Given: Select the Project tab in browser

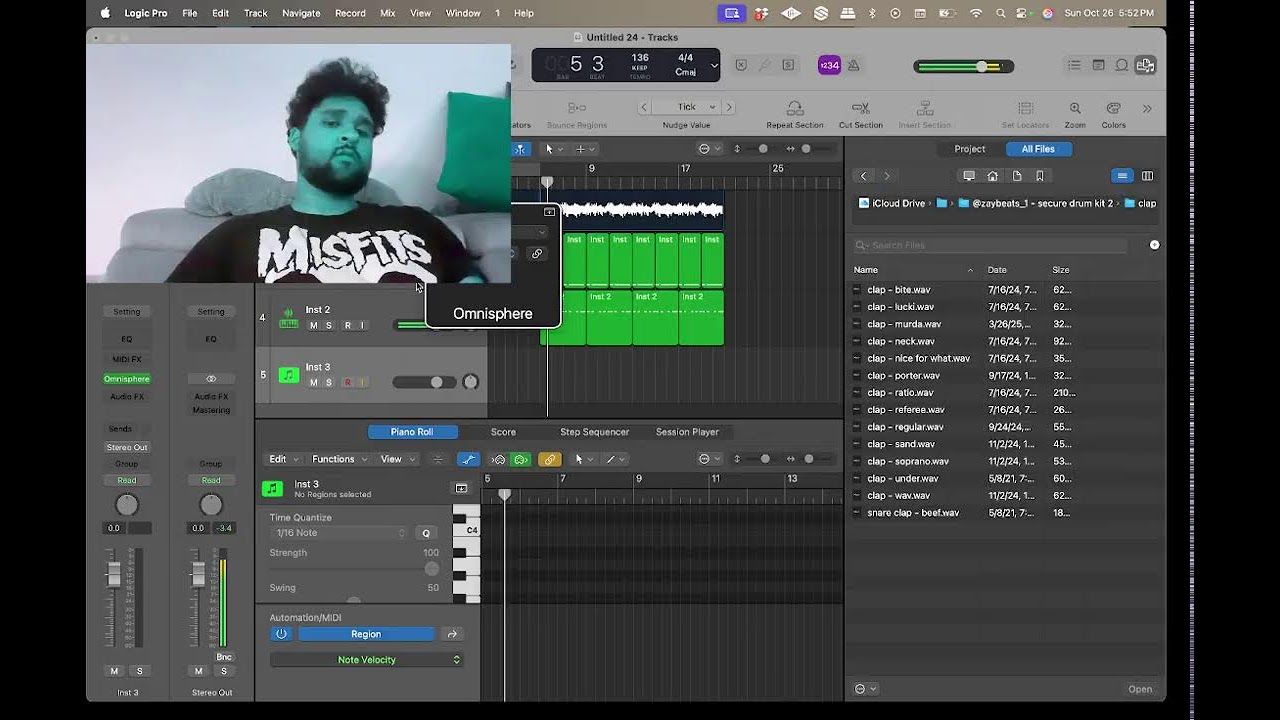Looking at the screenshot, I should coord(969,149).
